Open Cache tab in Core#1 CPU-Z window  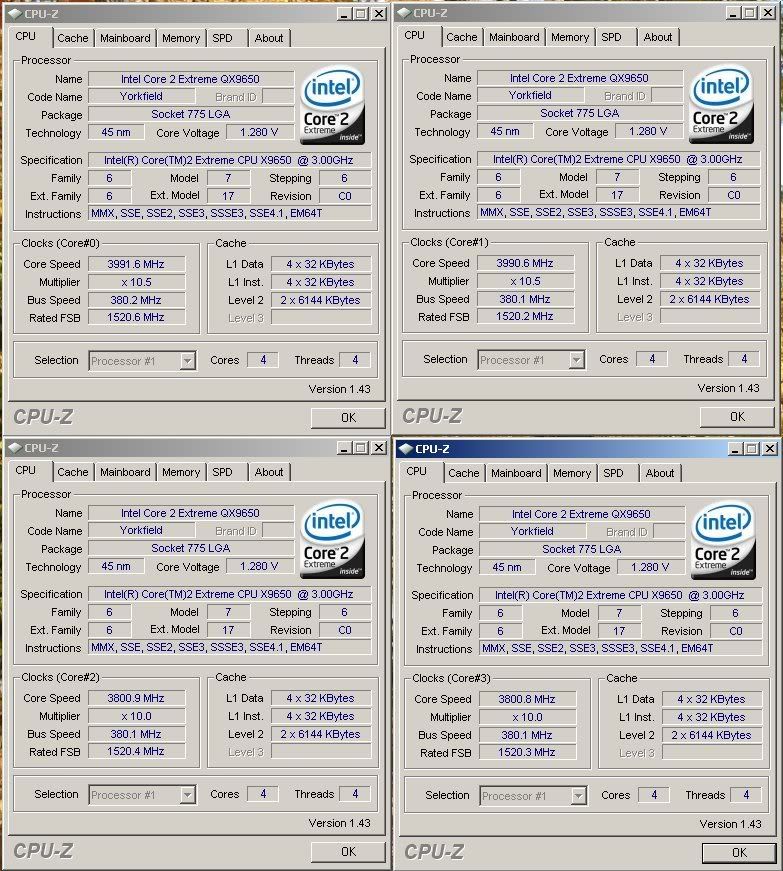(x=461, y=37)
